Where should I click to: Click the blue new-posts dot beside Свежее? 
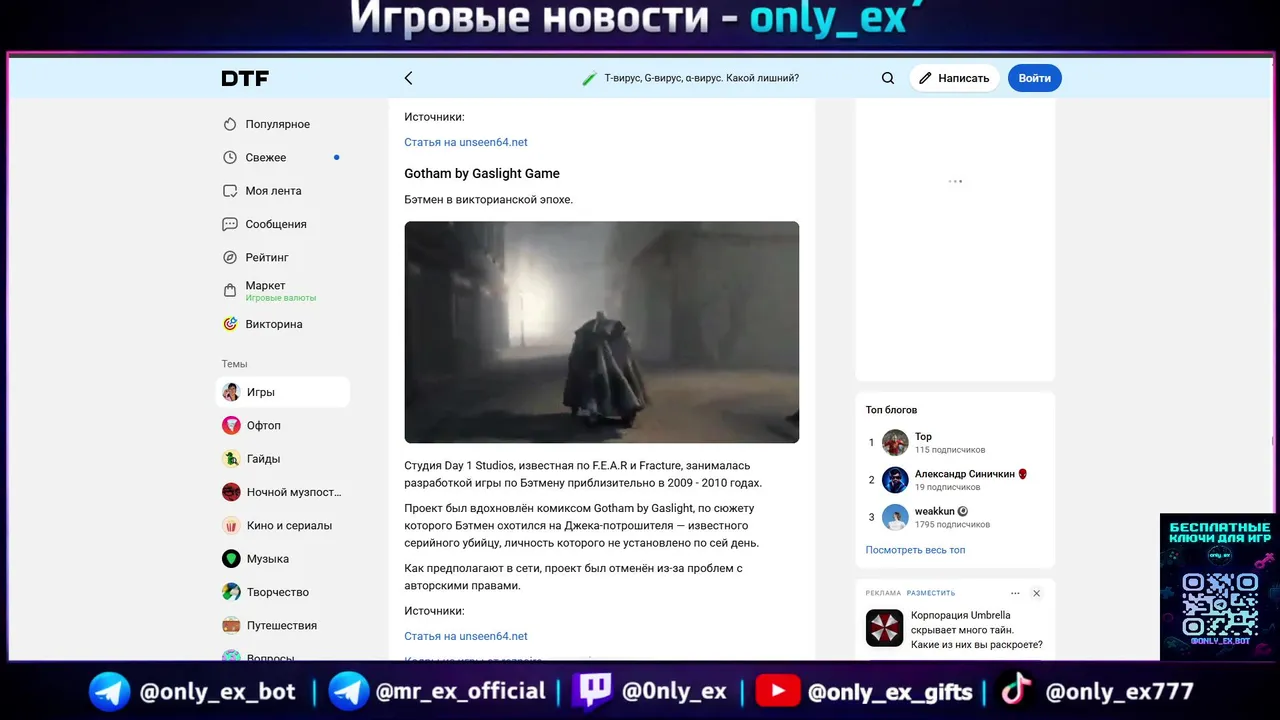tap(336, 157)
